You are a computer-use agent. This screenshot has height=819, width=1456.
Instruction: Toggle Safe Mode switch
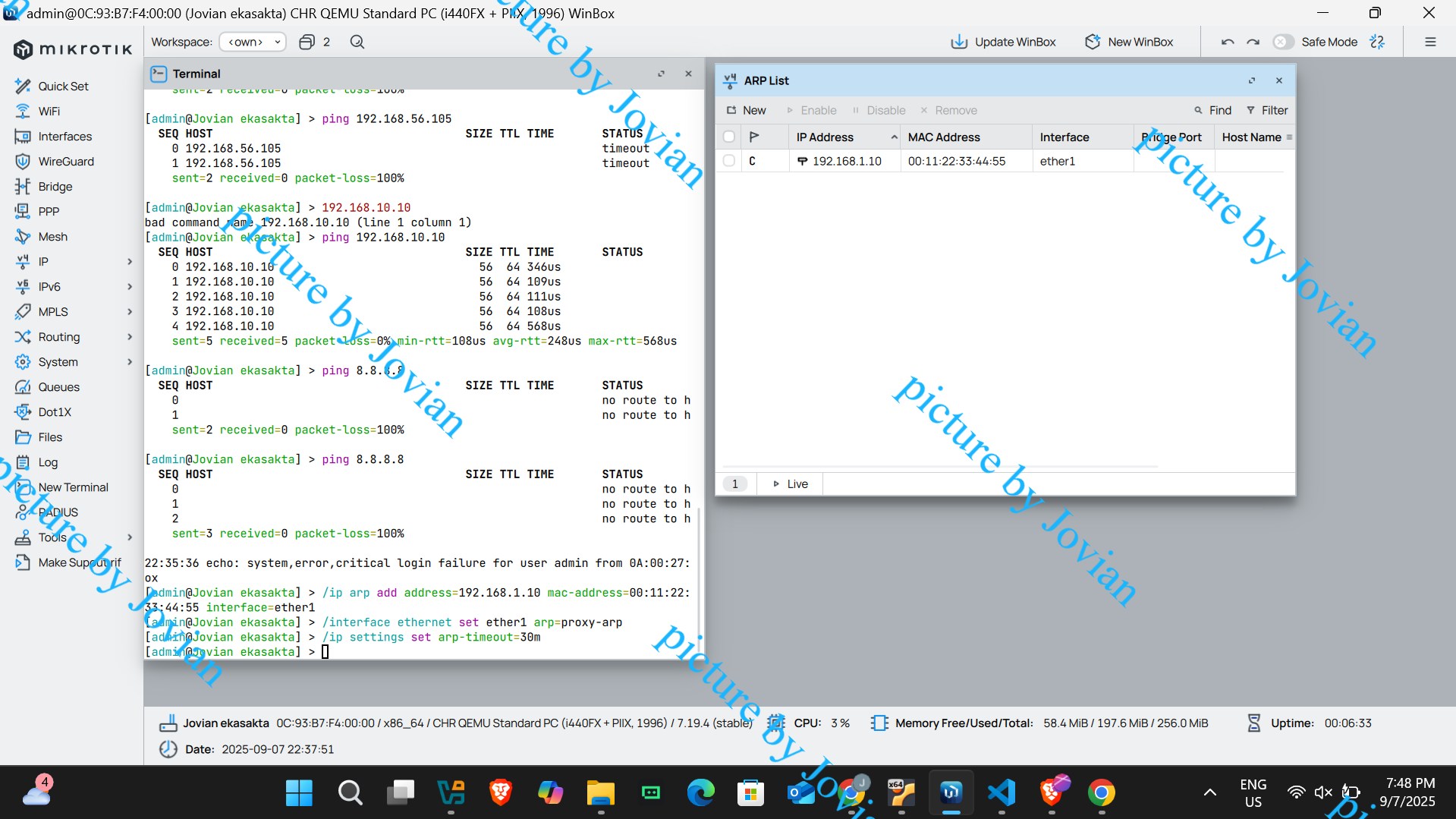point(1282,42)
